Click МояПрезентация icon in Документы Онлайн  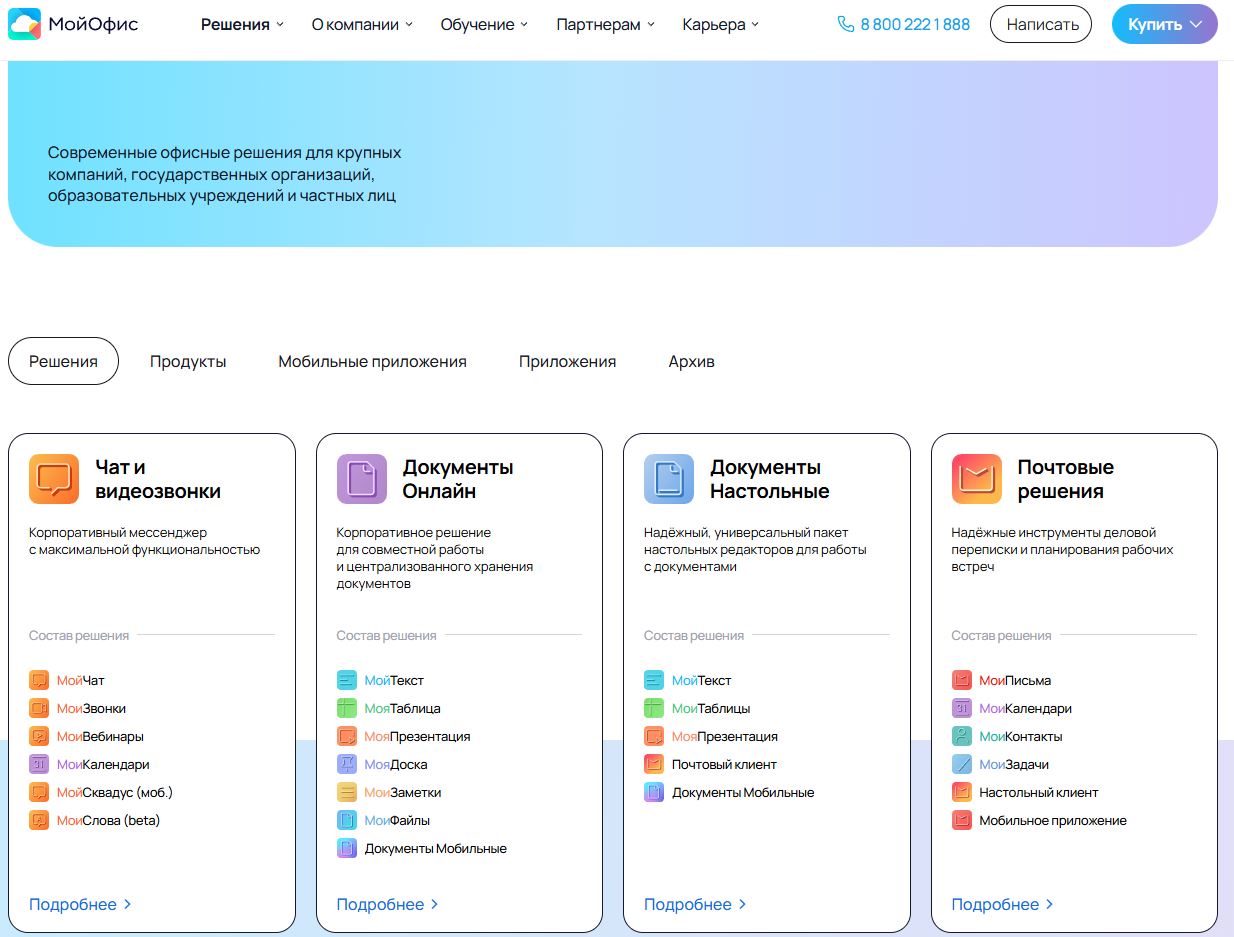click(347, 736)
